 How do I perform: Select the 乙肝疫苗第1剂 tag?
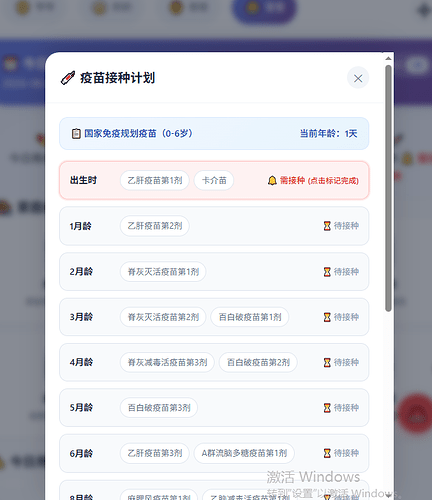click(155, 180)
